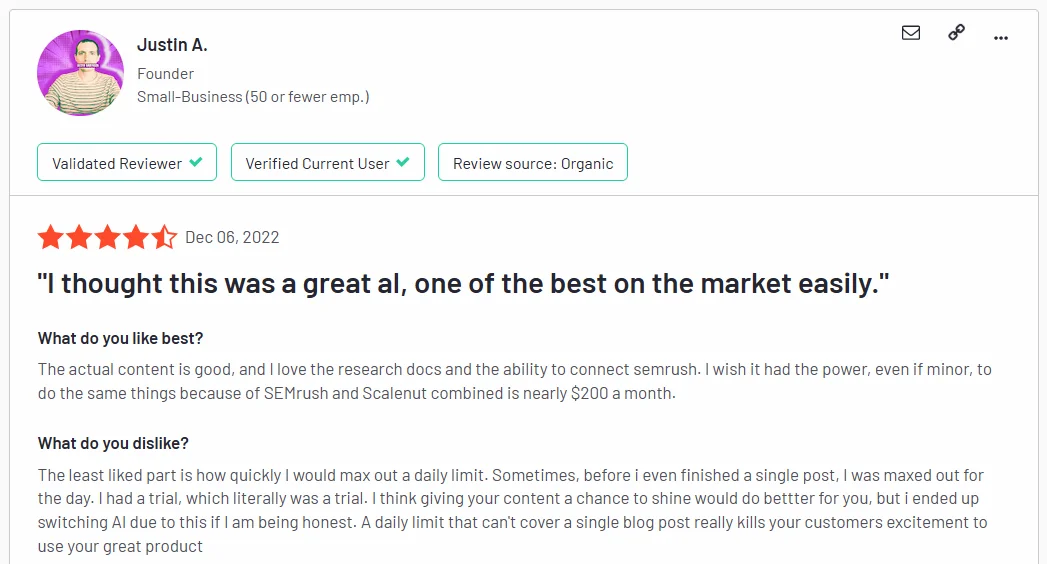1047x564 pixels.
Task: Click the chain link copy icon
Action: pos(956,33)
